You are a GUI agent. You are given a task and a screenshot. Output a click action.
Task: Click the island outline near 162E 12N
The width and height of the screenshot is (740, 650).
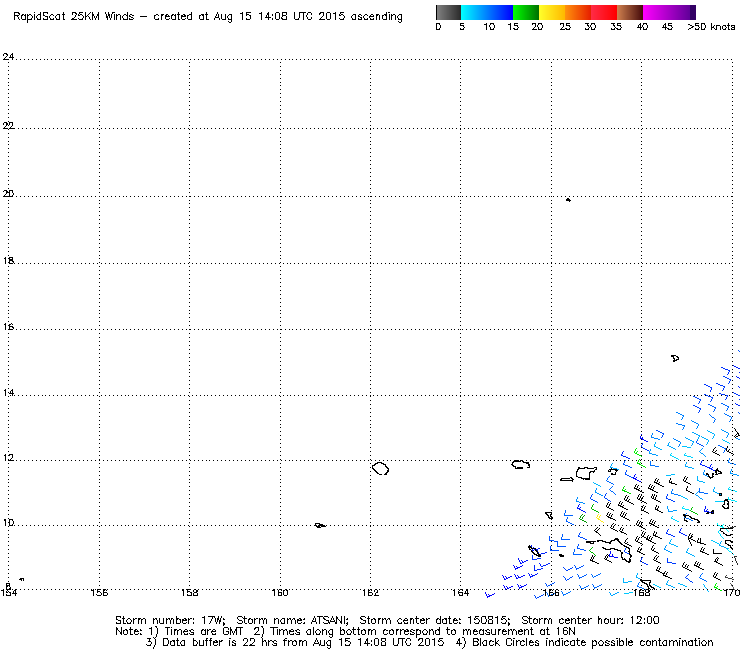coord(380,468)
